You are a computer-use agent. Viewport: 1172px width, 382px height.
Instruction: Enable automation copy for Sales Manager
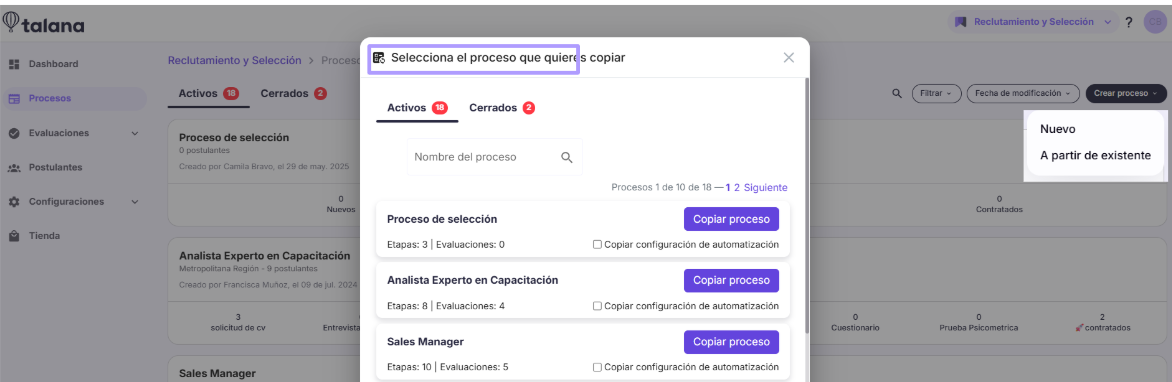tap(596, 367)
